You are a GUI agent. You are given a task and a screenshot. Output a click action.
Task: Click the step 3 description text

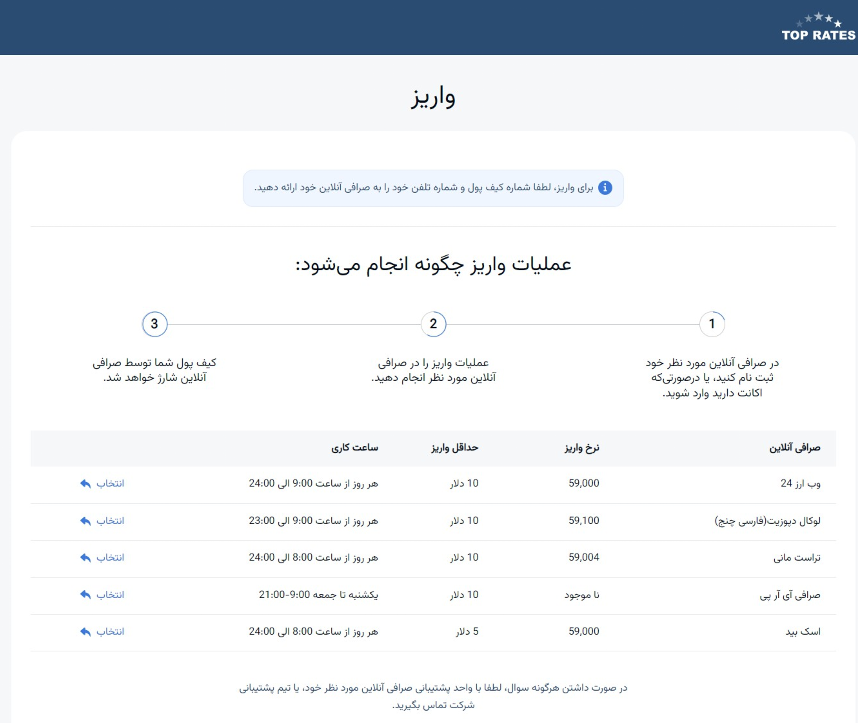point(154,370)
